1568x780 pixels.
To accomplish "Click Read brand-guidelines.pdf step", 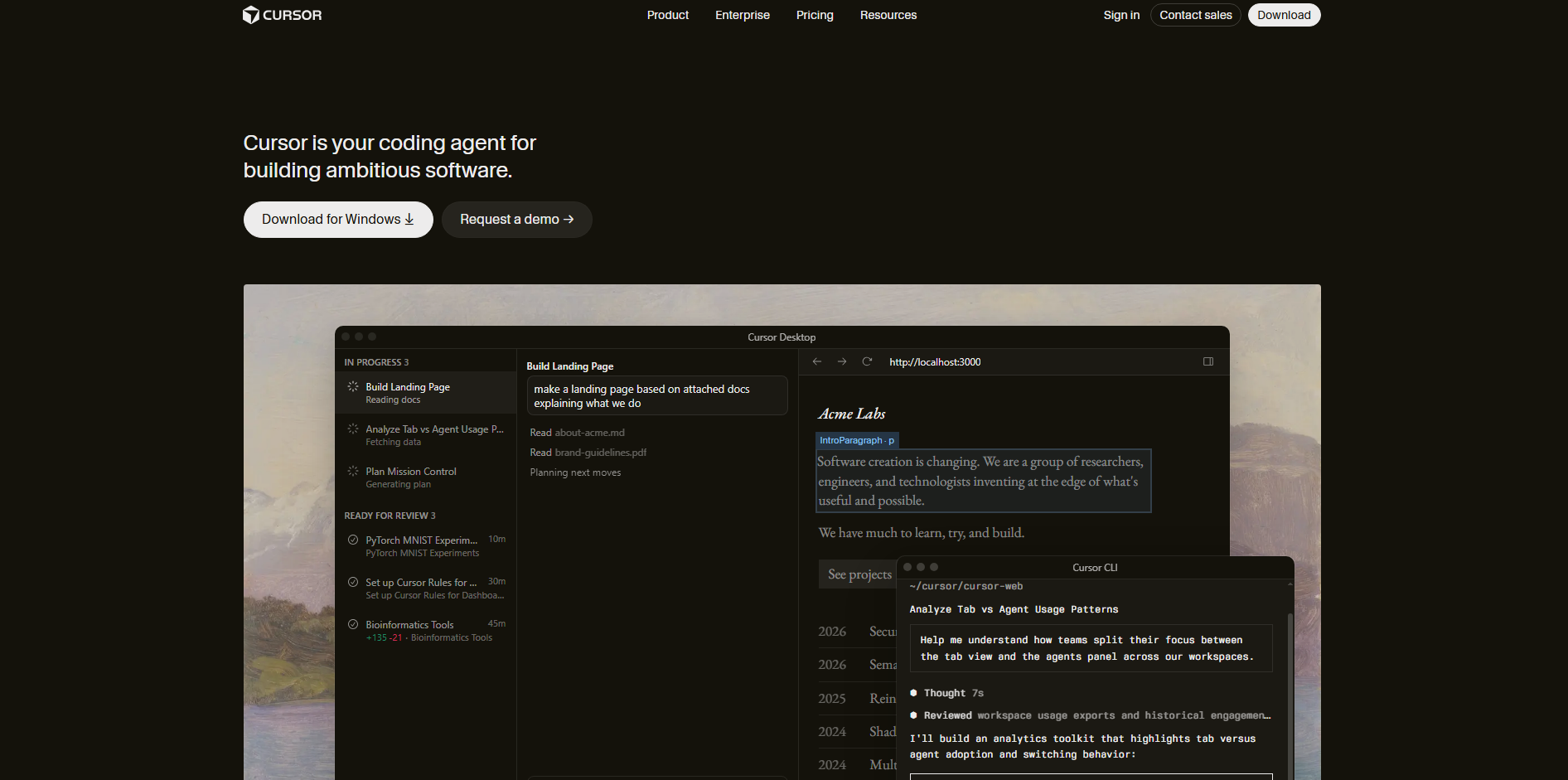I will [588, 453].
